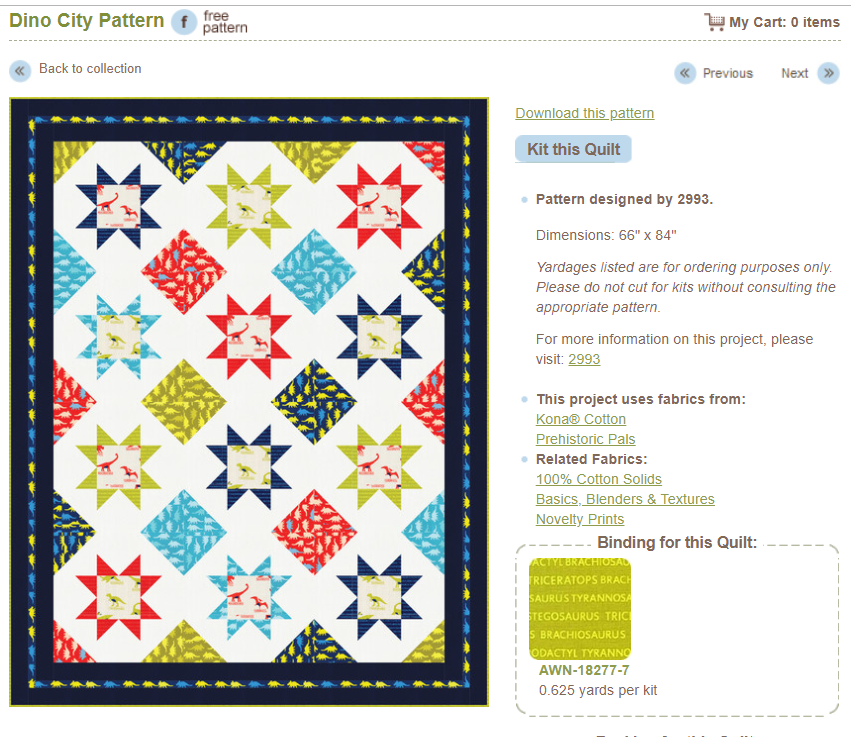
Task: Click the Dino City quilt image
Action: point(249,402)
